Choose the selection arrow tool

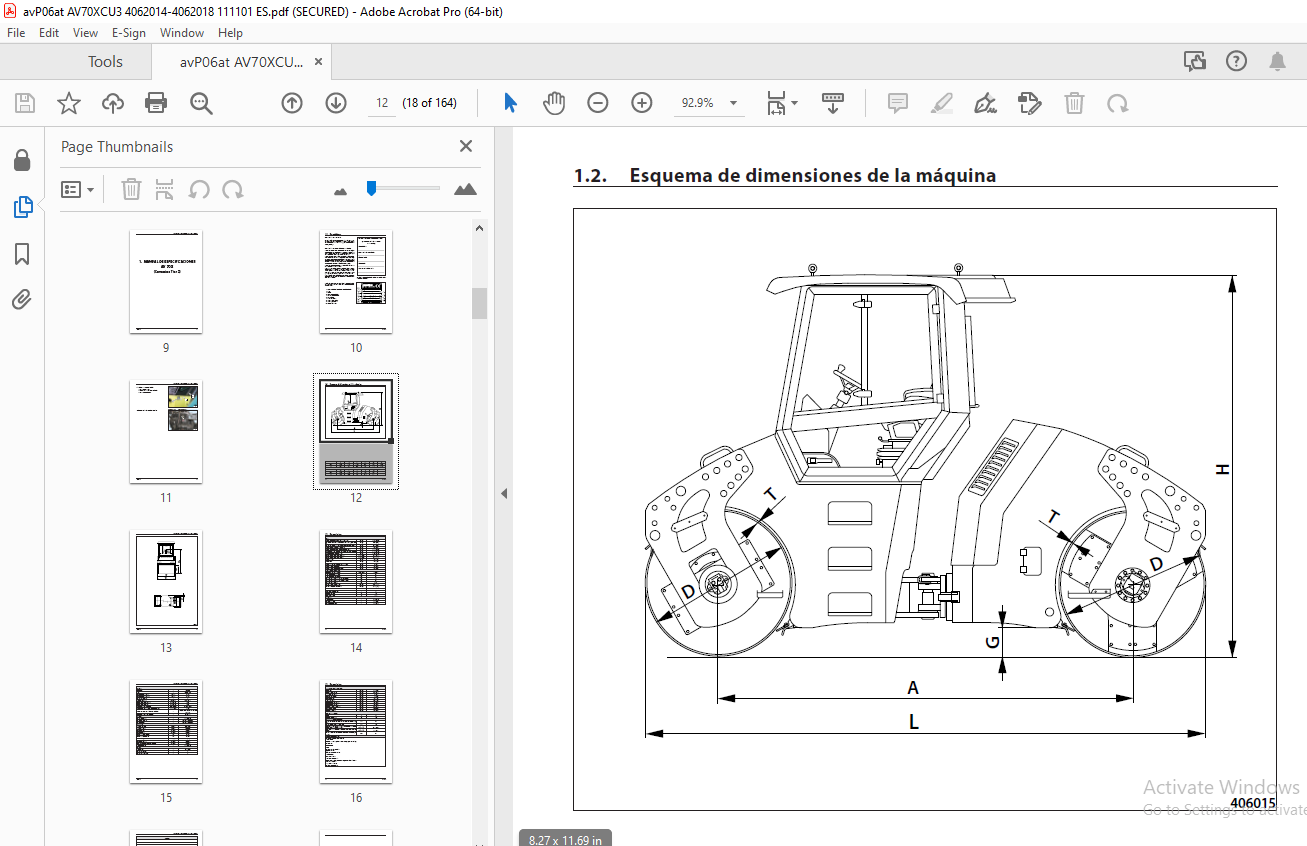pos(511,102)
